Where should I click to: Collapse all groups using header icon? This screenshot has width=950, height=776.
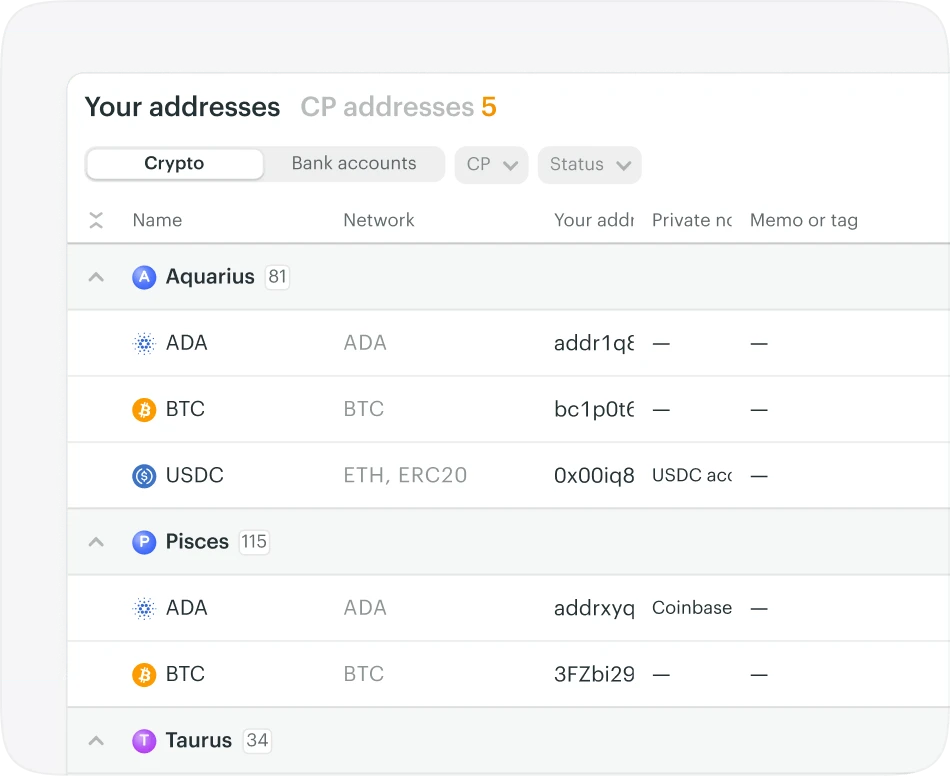96,221
